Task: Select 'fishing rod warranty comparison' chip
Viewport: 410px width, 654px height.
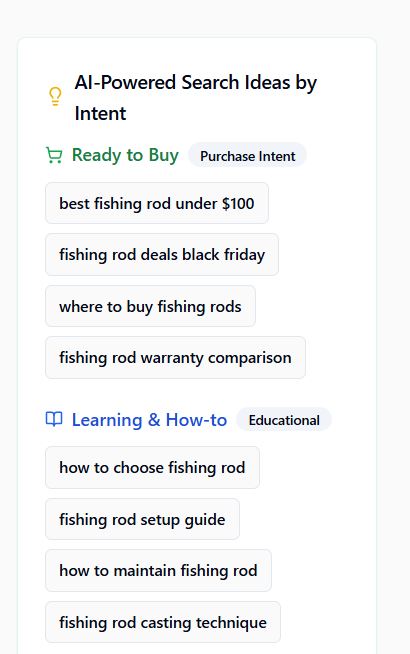Action: pos(175,357)
